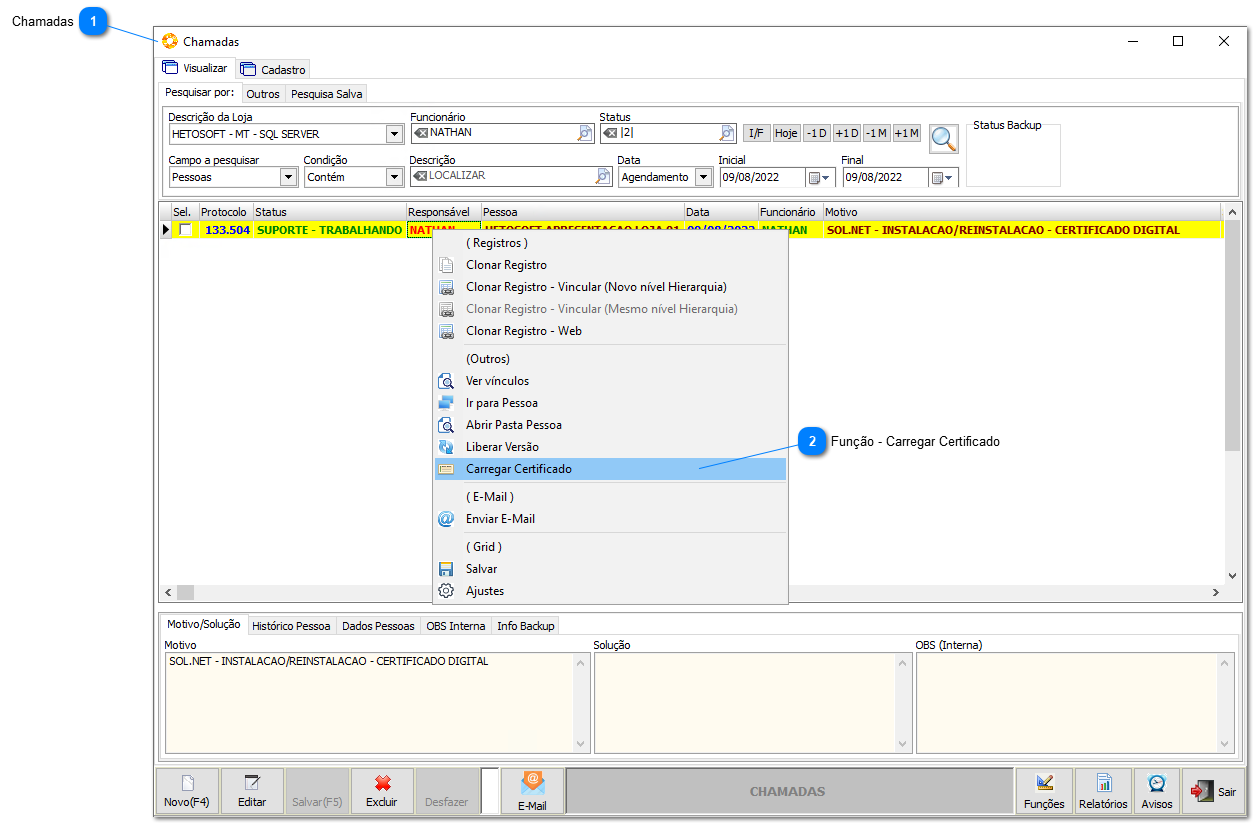Expand the Condição combo box

(393, 177)
